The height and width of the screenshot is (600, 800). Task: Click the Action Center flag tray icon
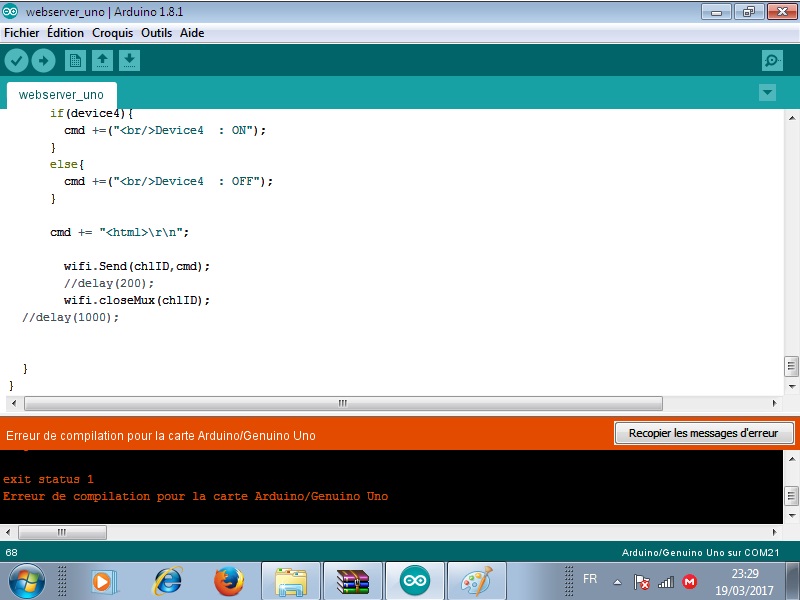click(641, 582)
